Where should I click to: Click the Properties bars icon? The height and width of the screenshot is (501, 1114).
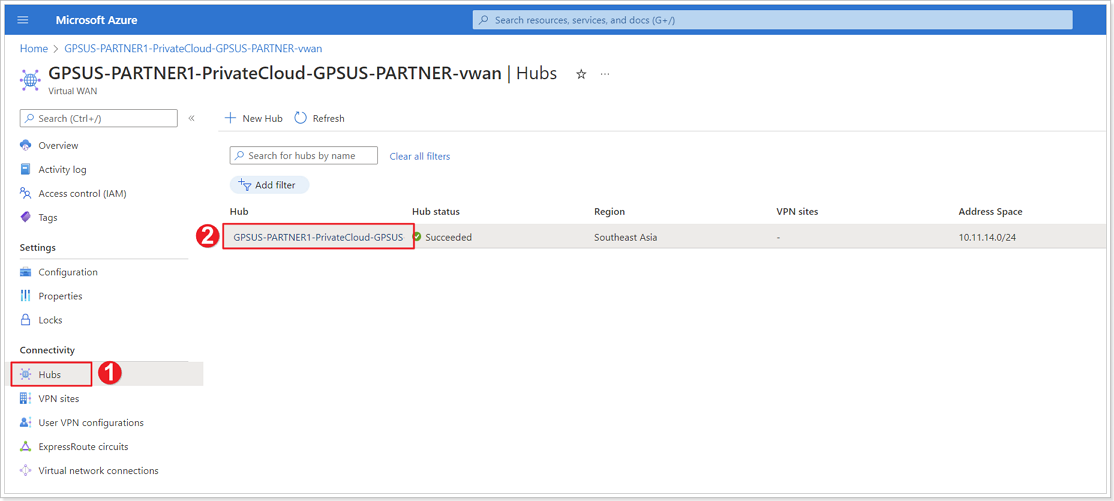coord(26,296)
